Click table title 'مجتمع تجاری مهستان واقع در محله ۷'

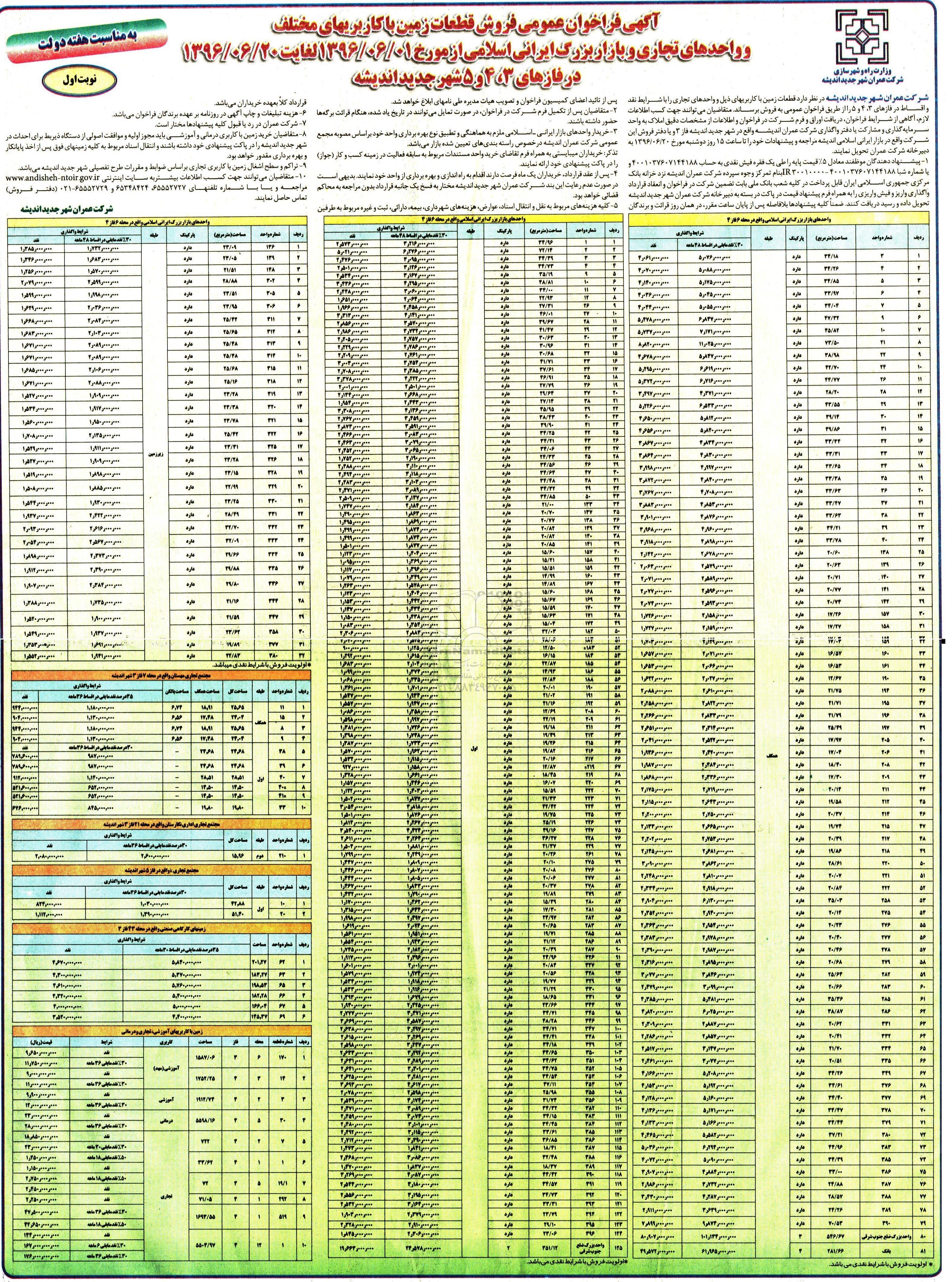pyautogui.click(x=161, y=676)
